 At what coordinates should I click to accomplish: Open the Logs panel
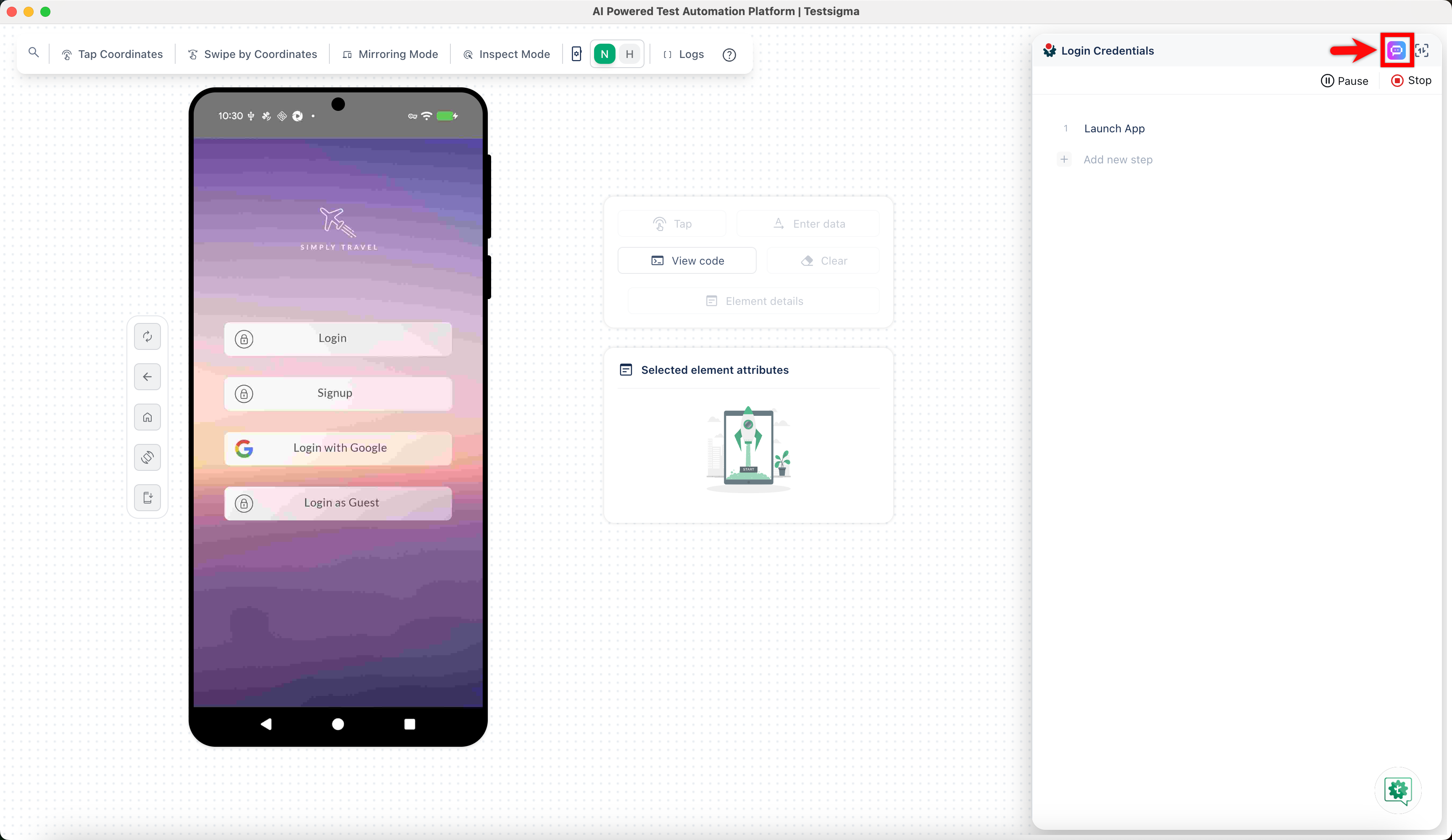tap(684, 54)
